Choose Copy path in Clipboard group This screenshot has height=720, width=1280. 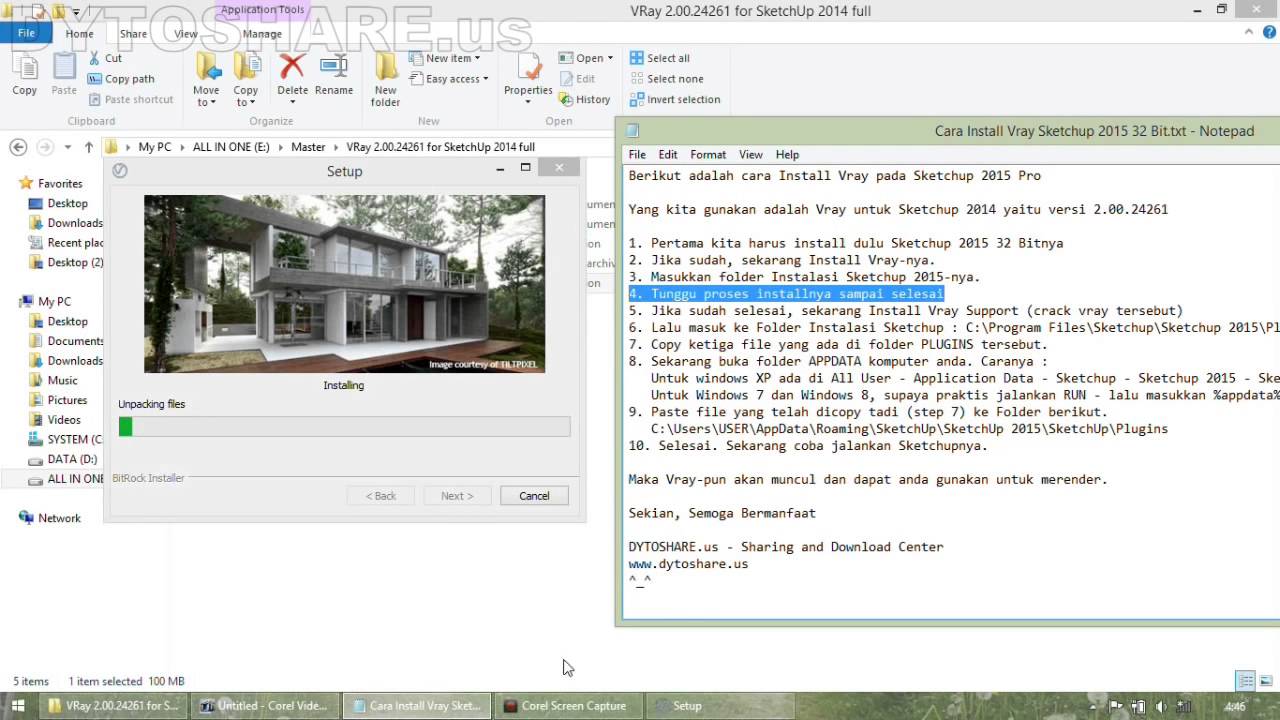point(121,79)
